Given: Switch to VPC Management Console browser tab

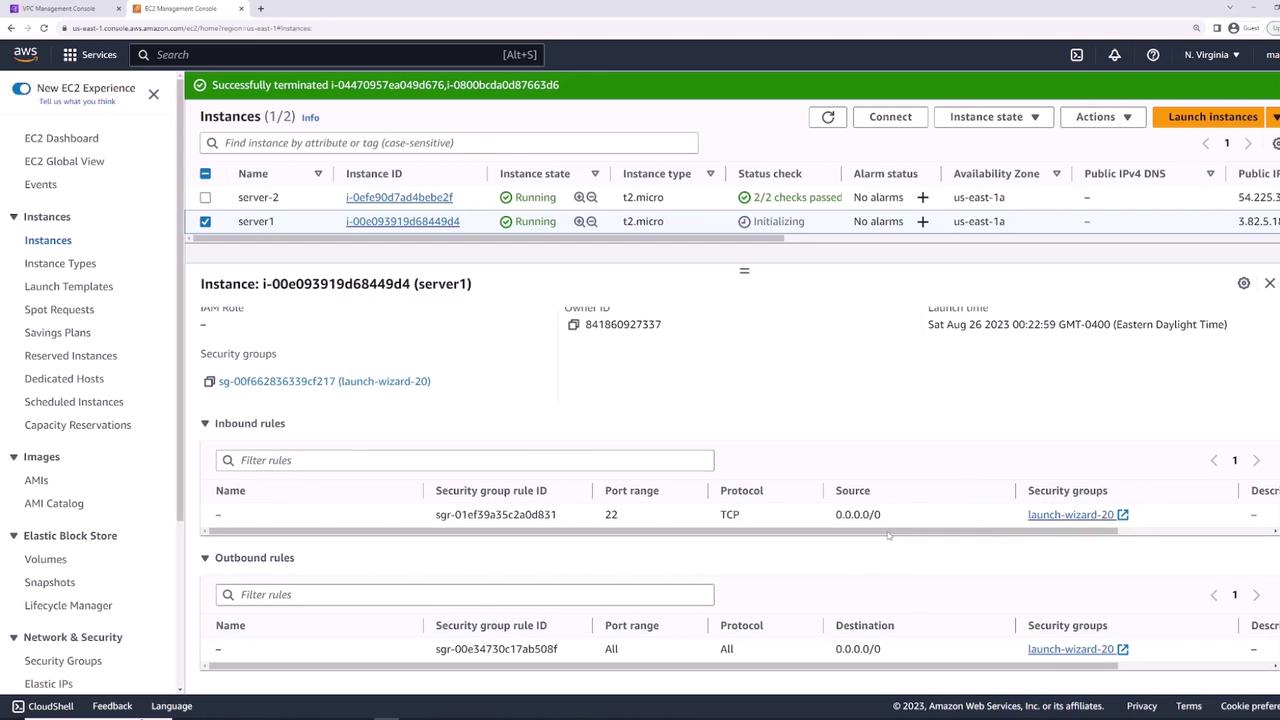Looking at the screenshot, I should coord(64,9).
